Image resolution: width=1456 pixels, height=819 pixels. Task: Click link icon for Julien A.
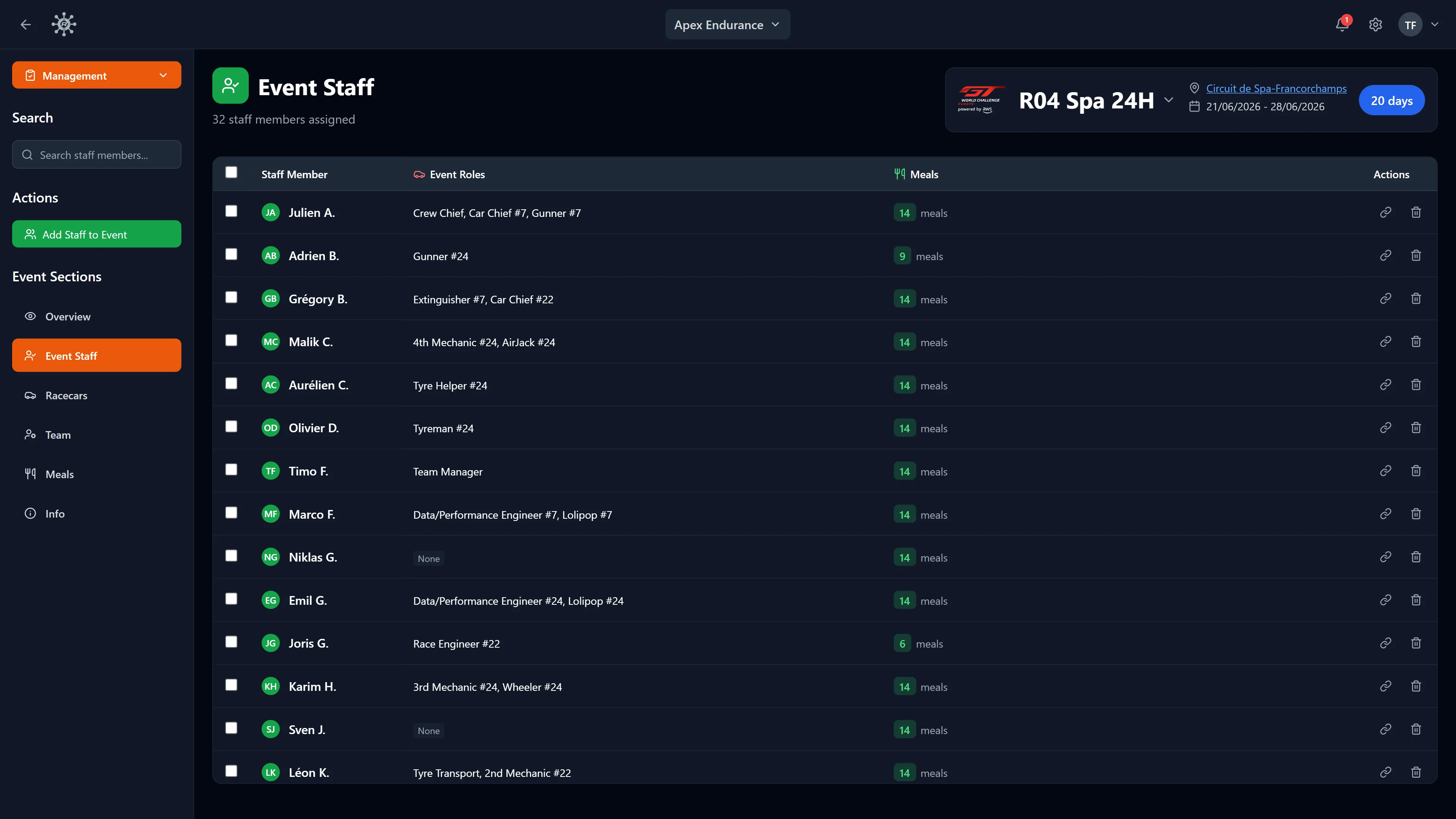pyautogui.click(x=1385, y=212)
